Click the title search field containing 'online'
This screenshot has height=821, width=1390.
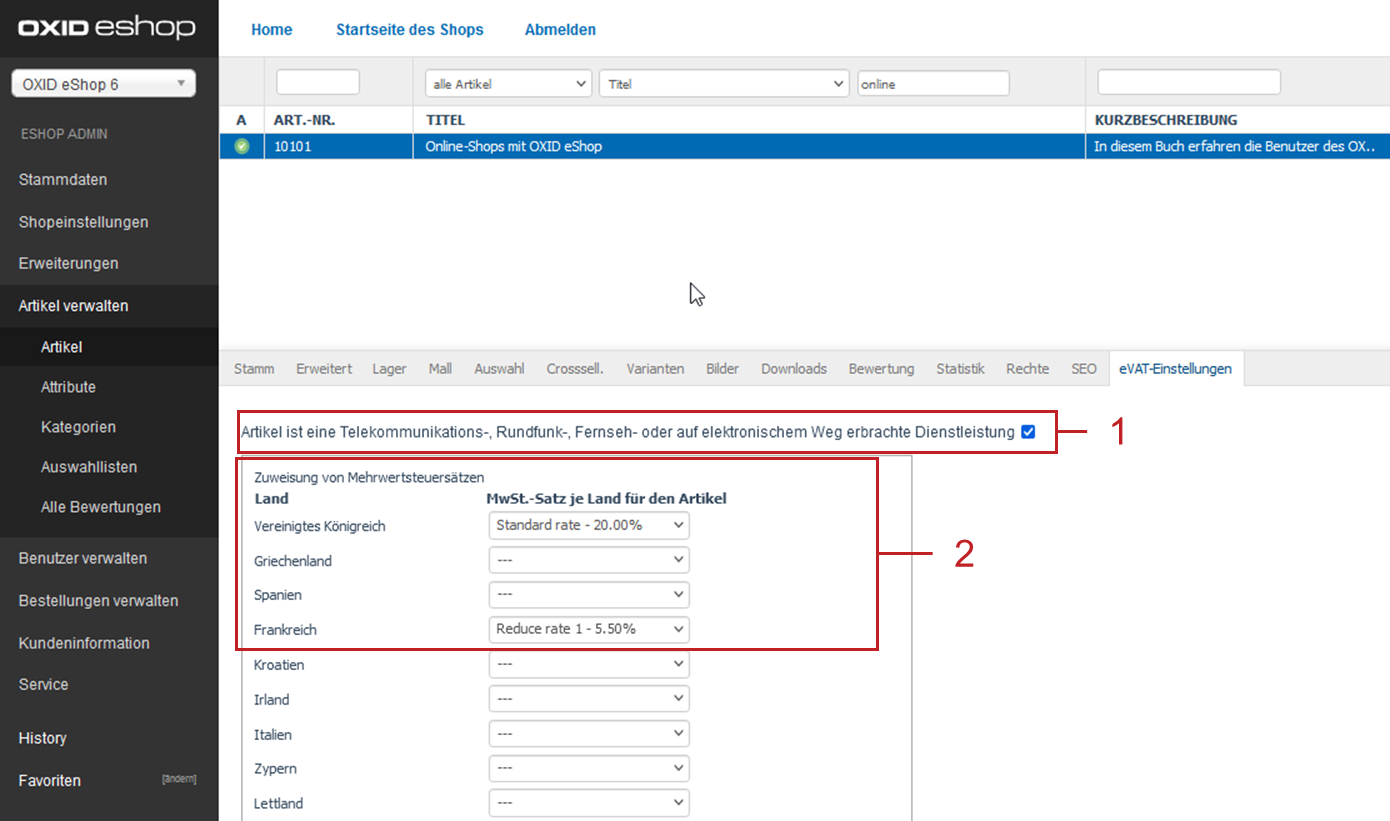[932, 84]
